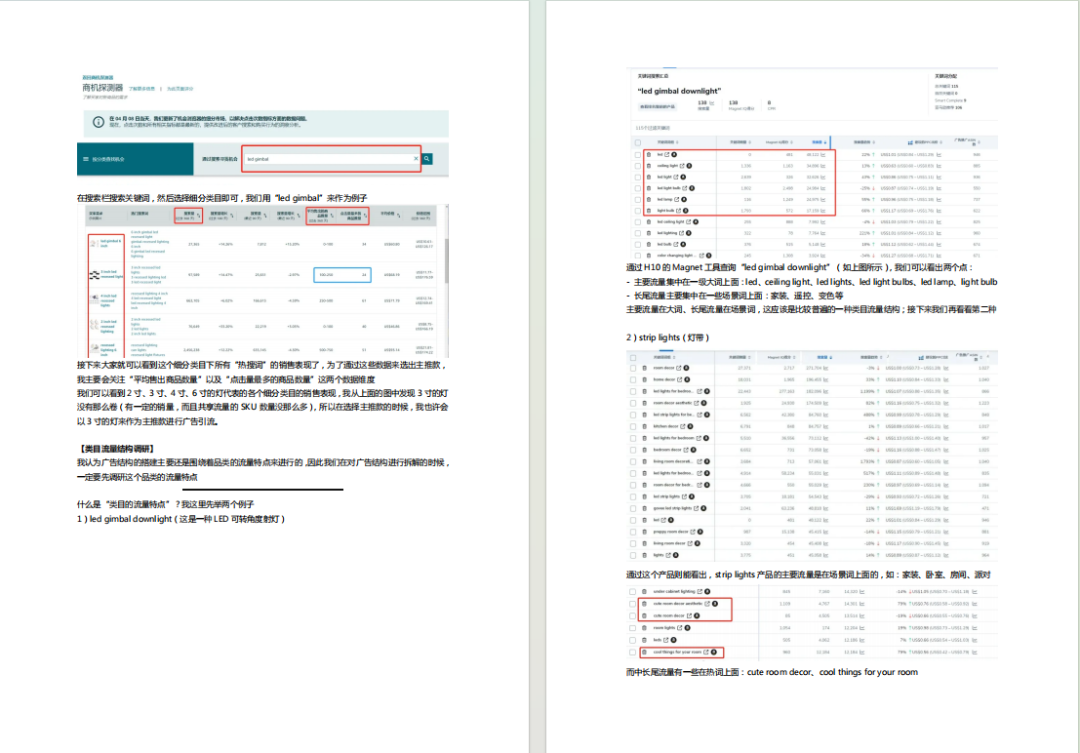
Task: Sort the led gimbal table by keyword name column
Action: tap(667, 143)
